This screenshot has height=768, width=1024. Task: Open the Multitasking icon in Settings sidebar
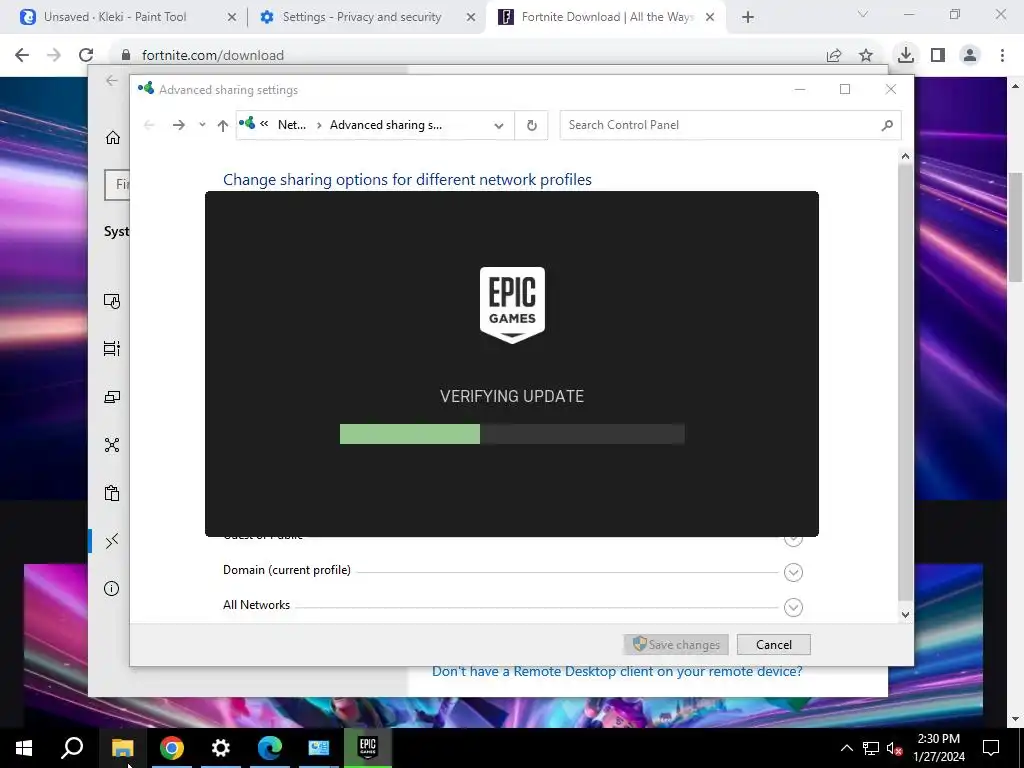[112, 349]
